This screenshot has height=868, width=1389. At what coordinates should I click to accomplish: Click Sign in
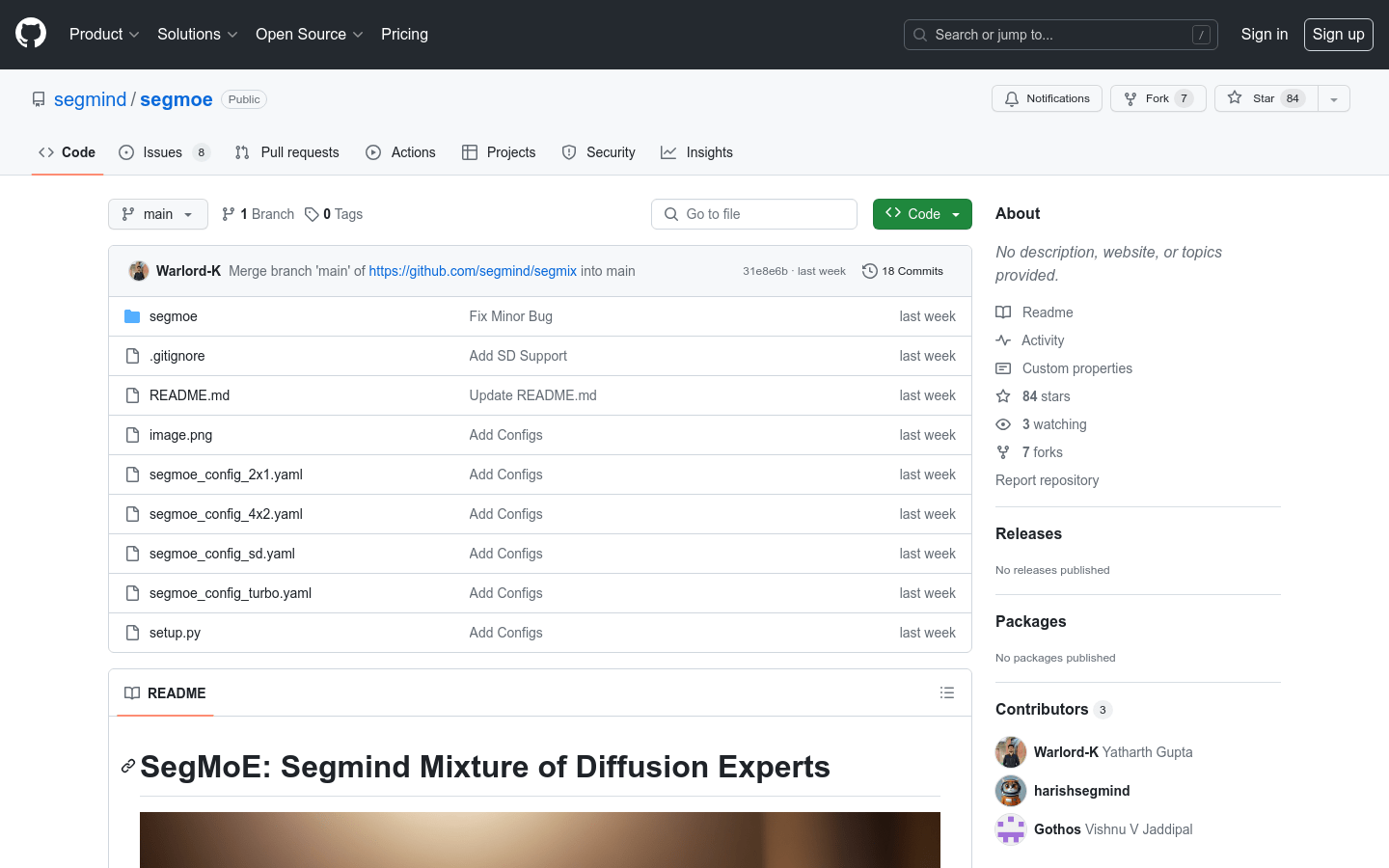tap(1264, 34)
